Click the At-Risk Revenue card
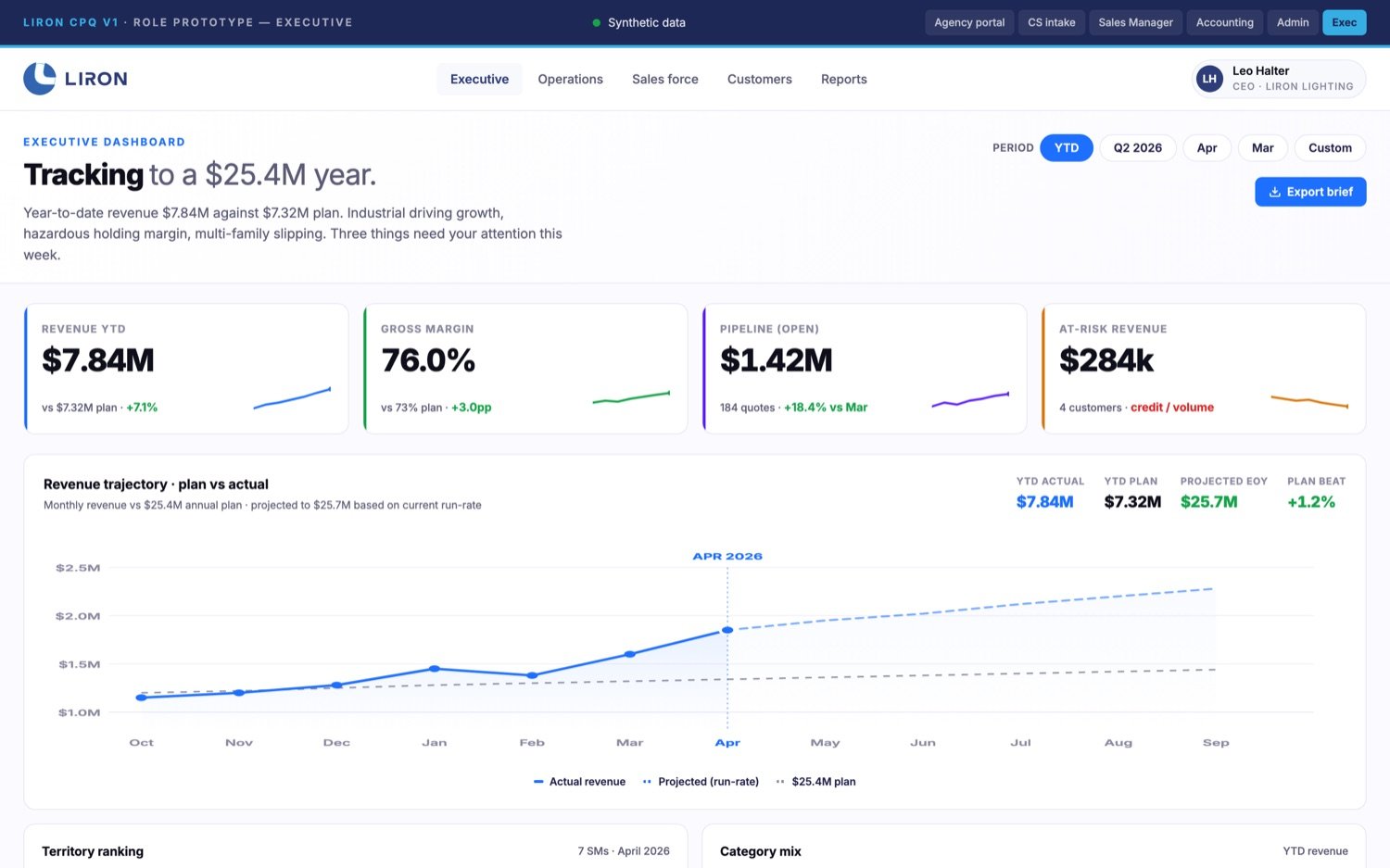The height and width of the screenshot is (868, 1390). click(1204, 369)
